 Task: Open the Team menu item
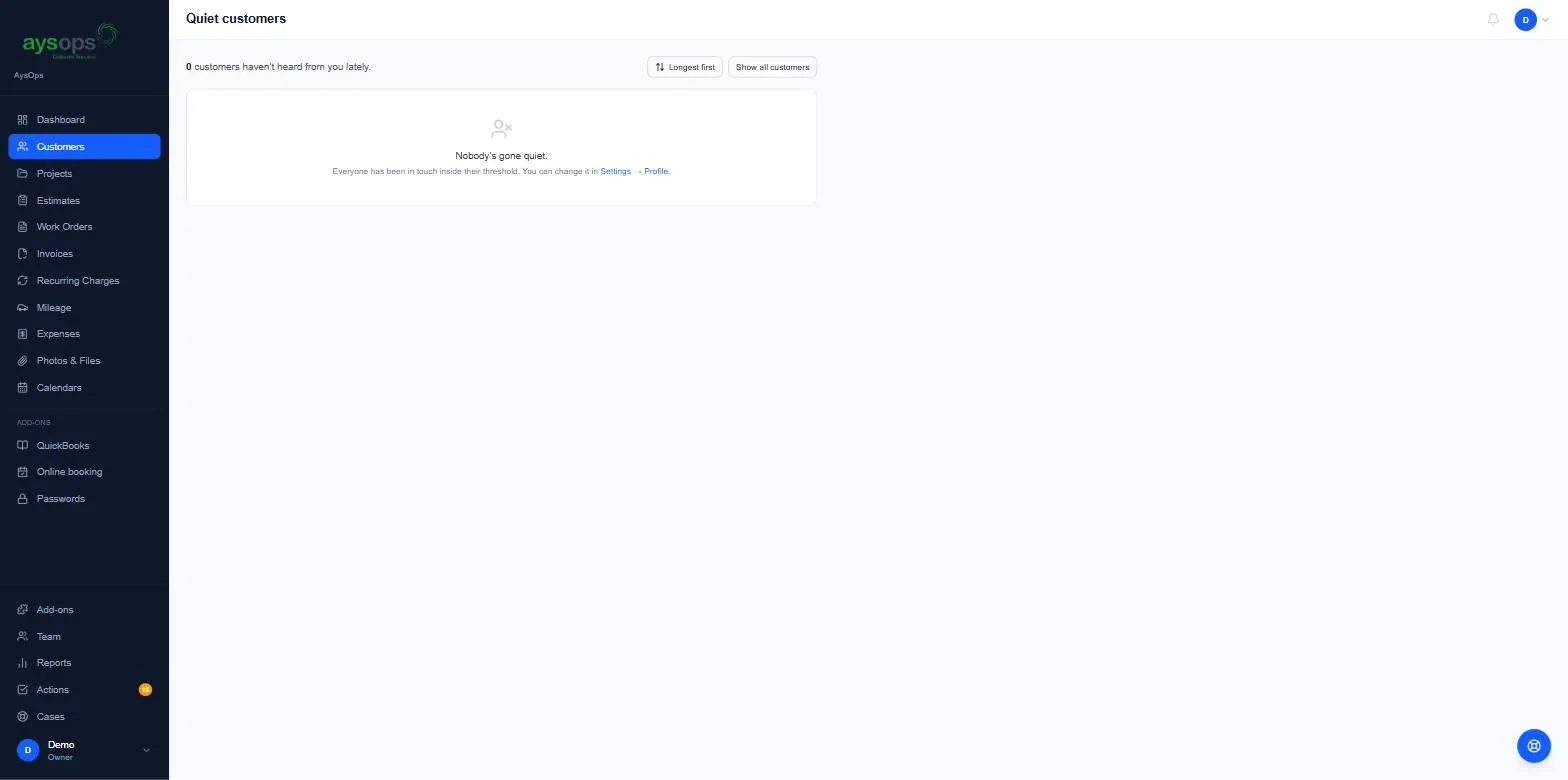coord(84,637)
